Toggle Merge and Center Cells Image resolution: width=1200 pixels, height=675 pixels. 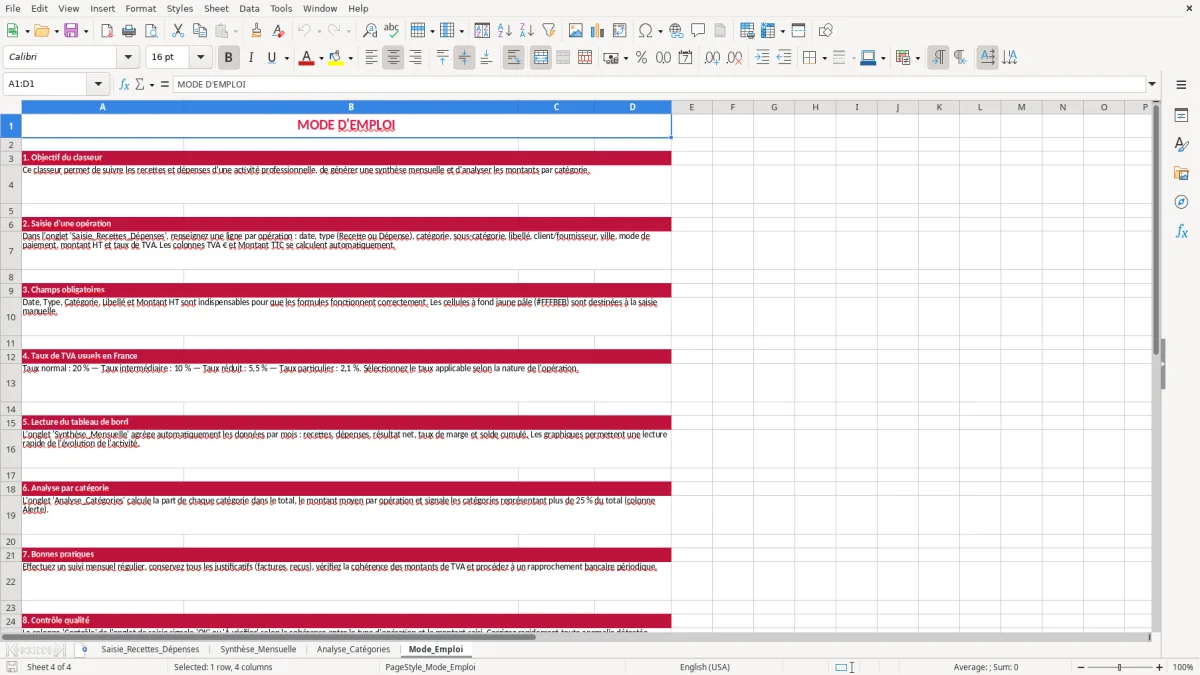(x=540, y=58)
